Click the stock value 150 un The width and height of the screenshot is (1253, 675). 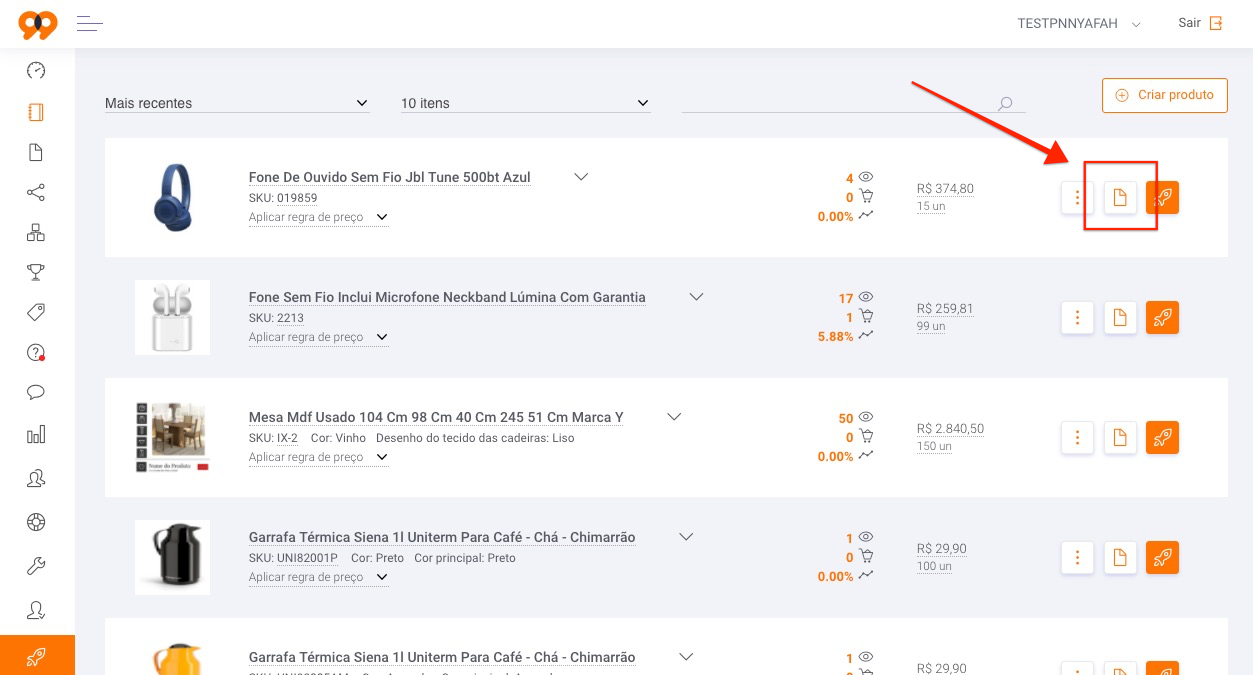pyautogui.click(x=934, y=446)
